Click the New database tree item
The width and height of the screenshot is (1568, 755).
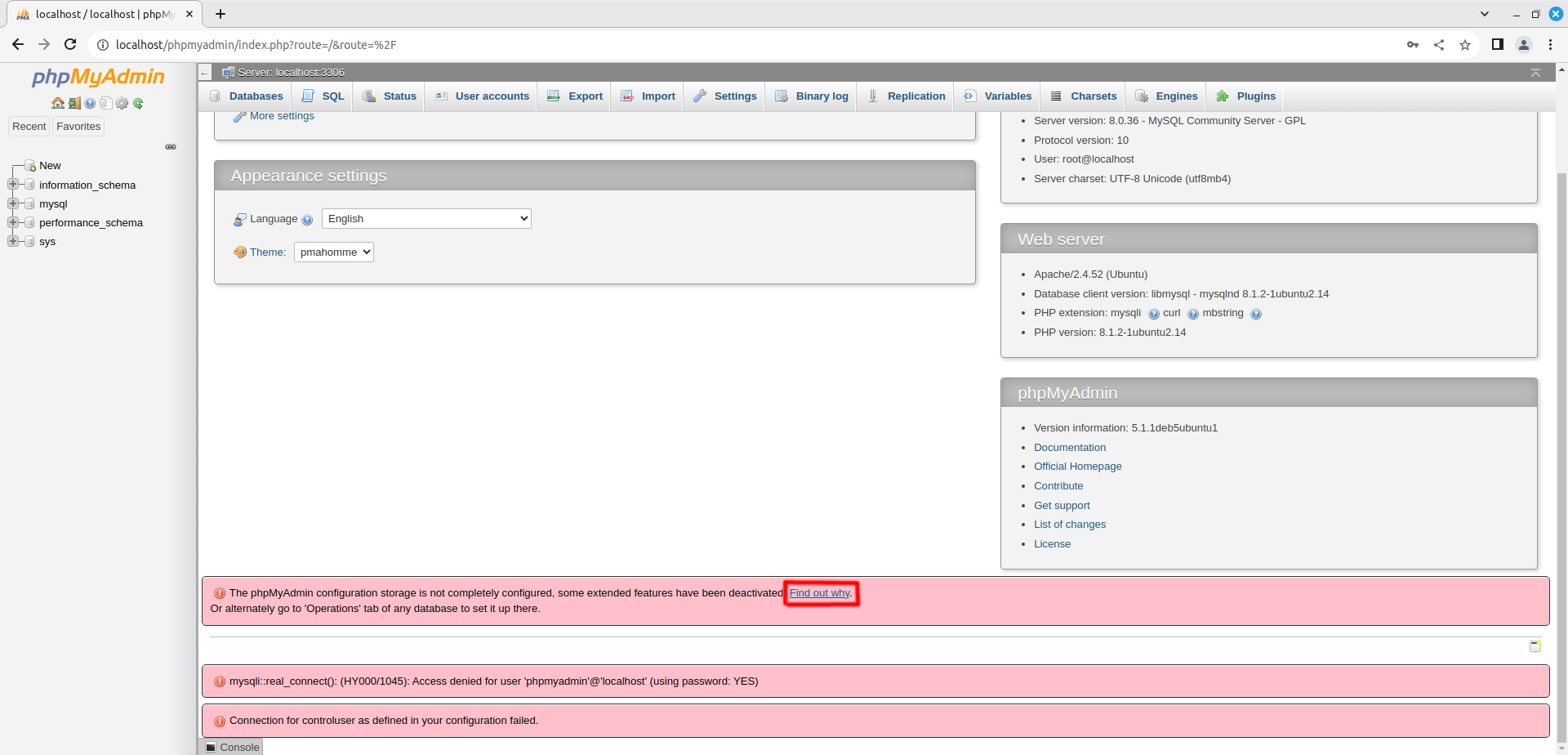(50, 165)
